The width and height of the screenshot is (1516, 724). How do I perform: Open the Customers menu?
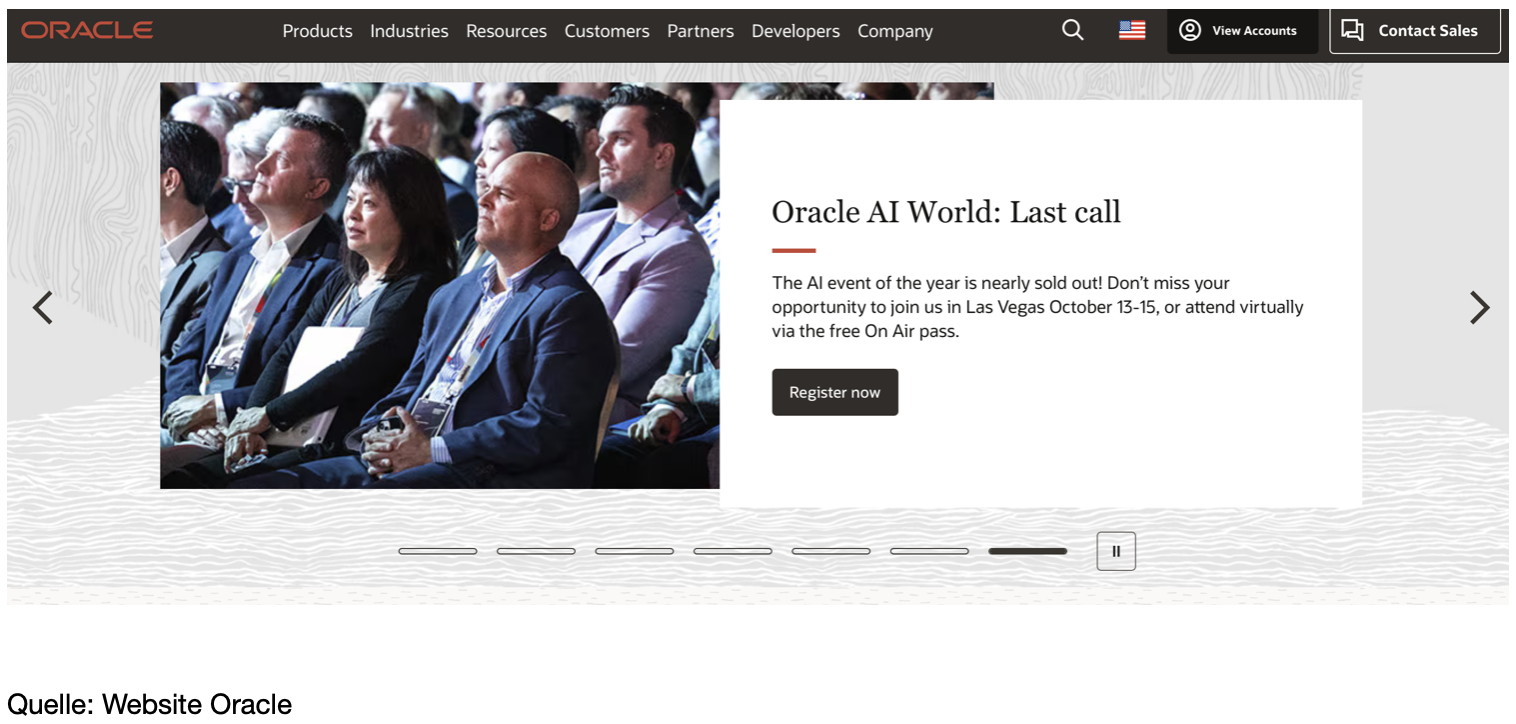click(x=607, y=31)
